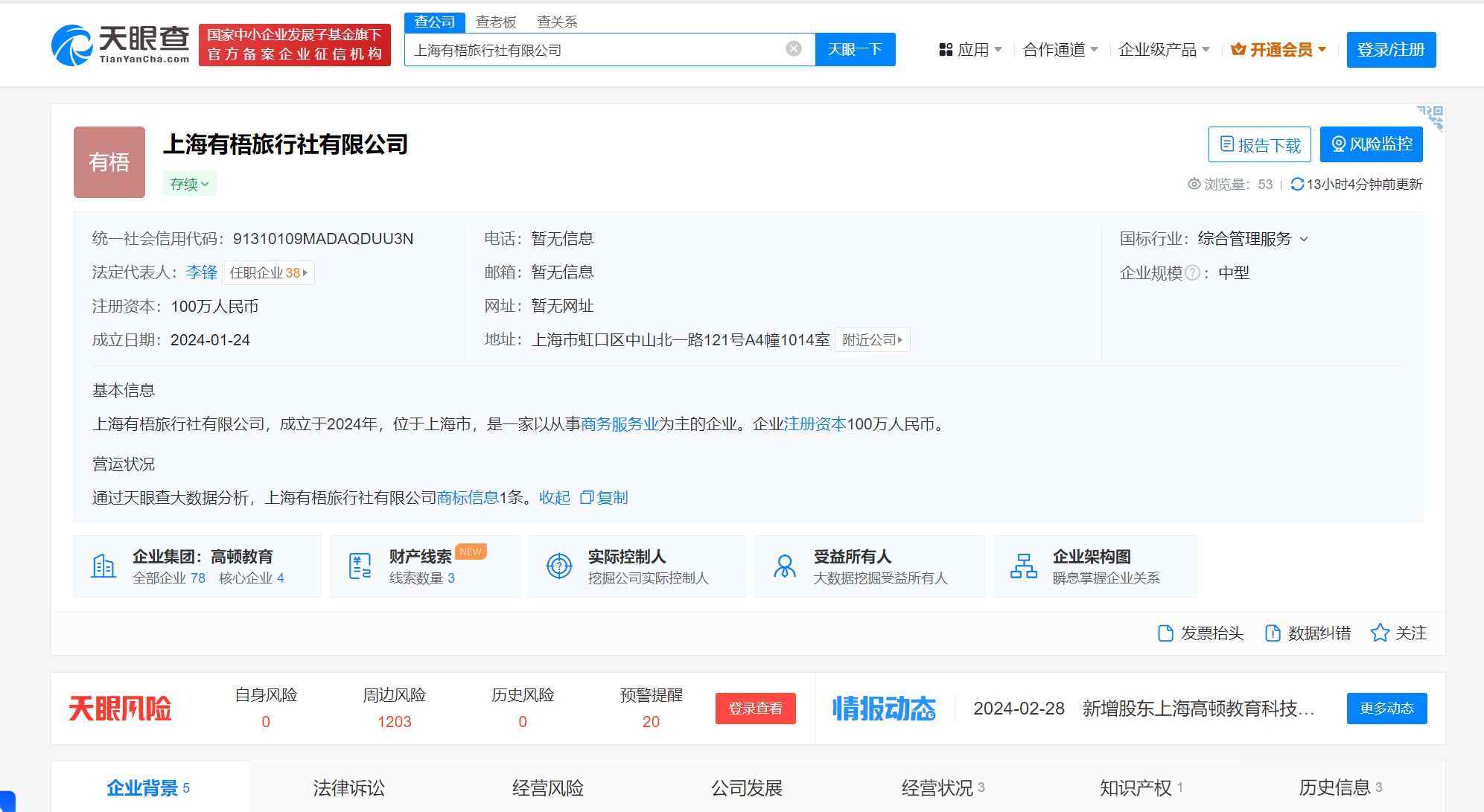The width and height of the screenshot is (1484, 812).
Task: Click the 企业架构图 structure icon
Action: [1024, 566]
